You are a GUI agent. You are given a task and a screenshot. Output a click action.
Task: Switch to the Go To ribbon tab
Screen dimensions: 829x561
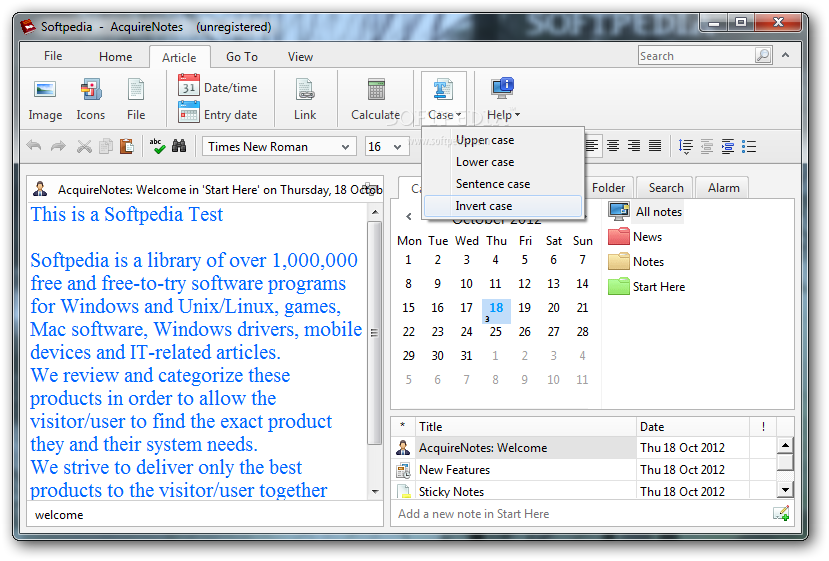coord(242,57)
